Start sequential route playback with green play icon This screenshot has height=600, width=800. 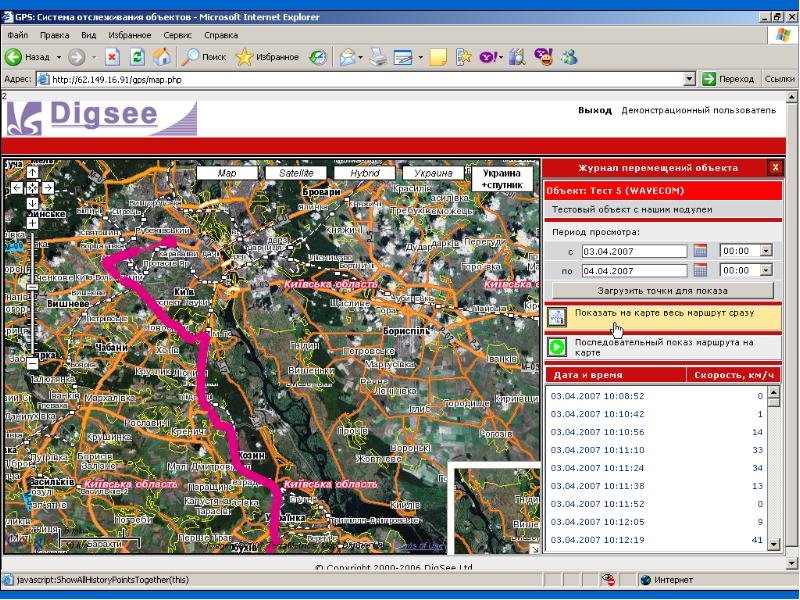pyautogui.click(x=557, y=346)
